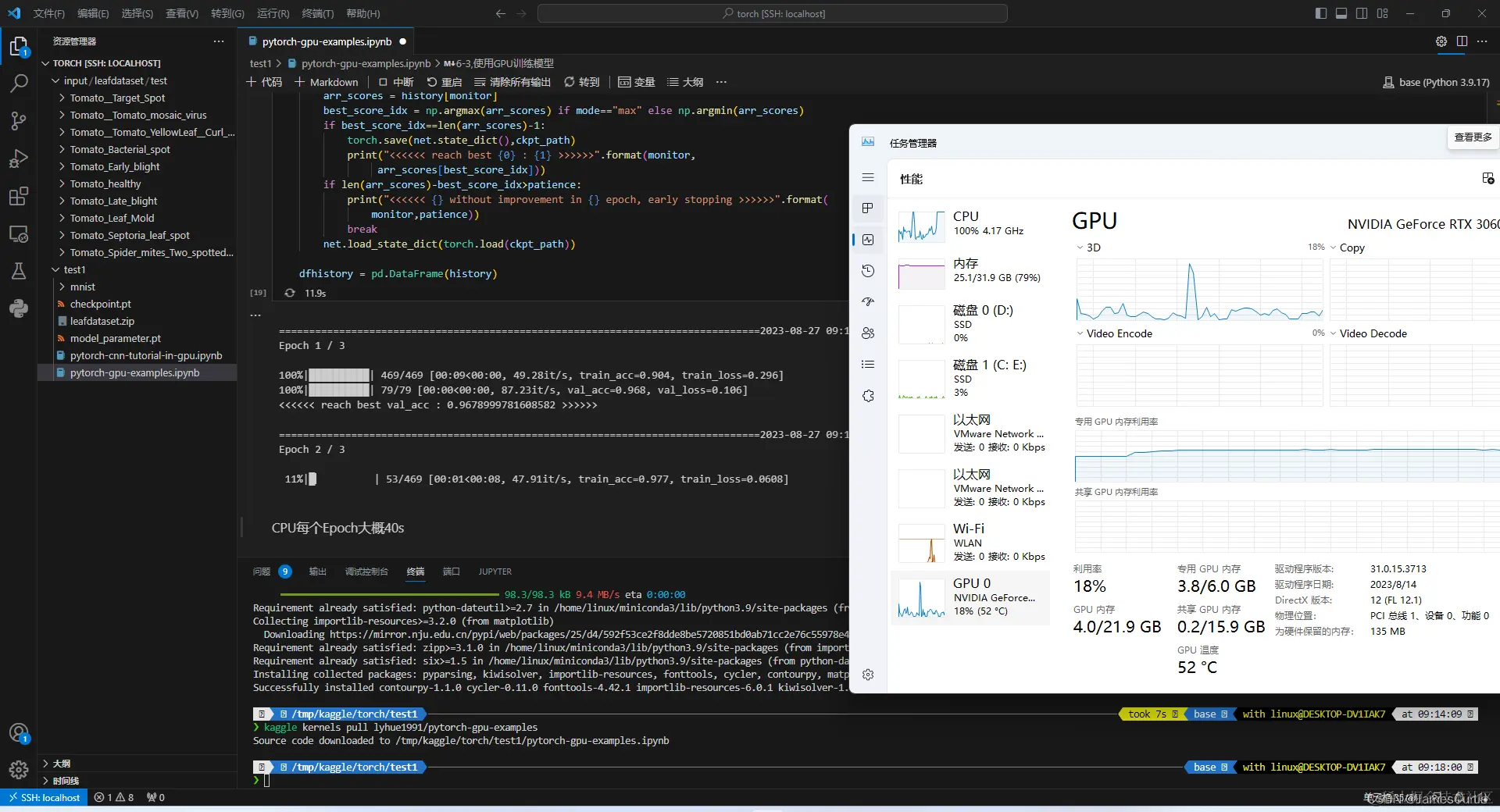This screenshot has width=1500, height=812.
Task: Click the See more button in Task Manager
Action: (1473, 137)
